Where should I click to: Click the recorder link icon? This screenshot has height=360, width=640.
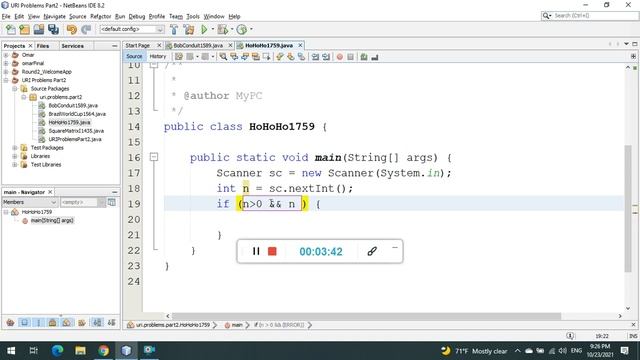(x=372, y=251)
